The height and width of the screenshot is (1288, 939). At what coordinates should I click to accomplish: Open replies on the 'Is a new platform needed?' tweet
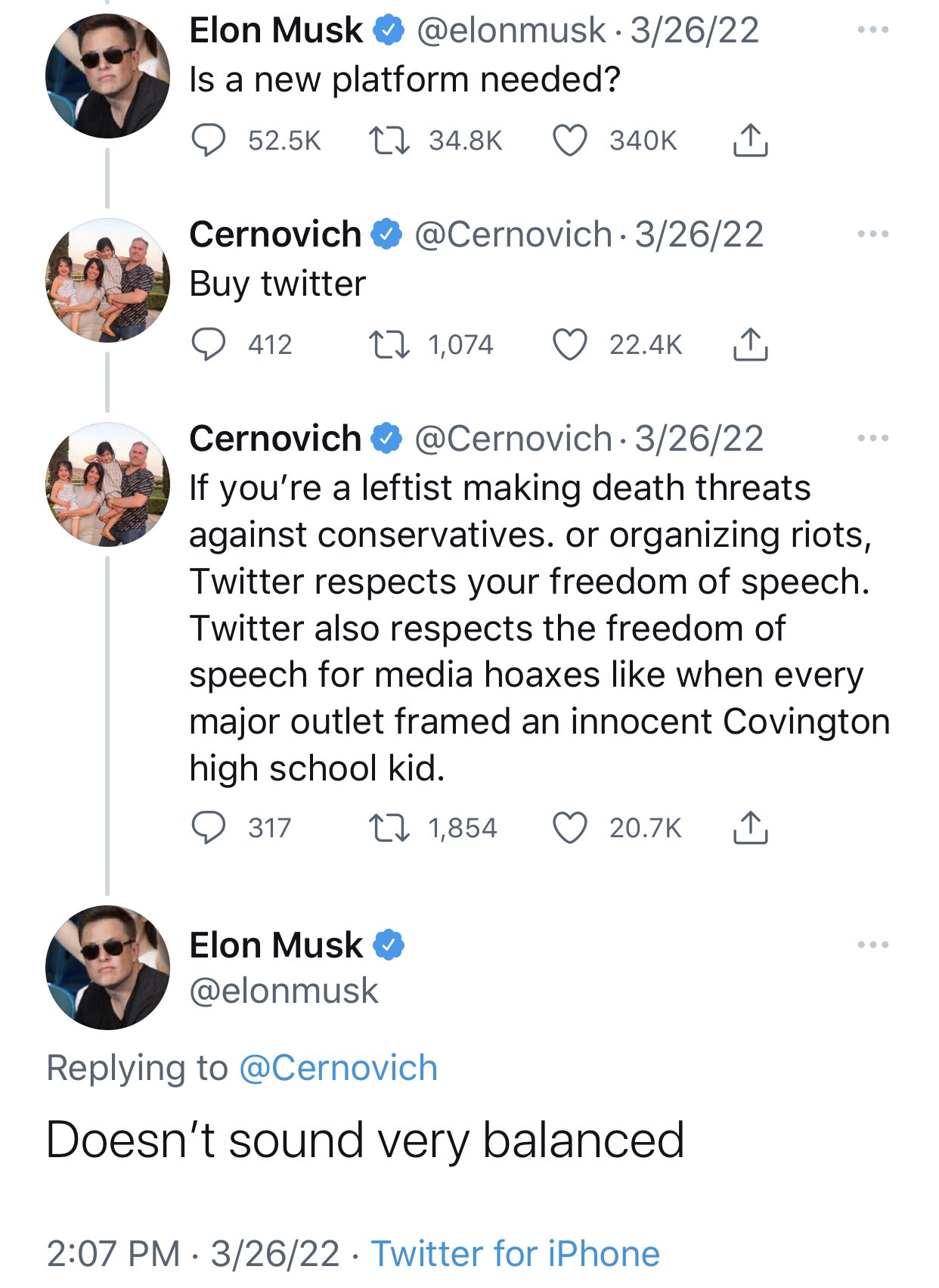pyautogui.click(x=208, y=141)
